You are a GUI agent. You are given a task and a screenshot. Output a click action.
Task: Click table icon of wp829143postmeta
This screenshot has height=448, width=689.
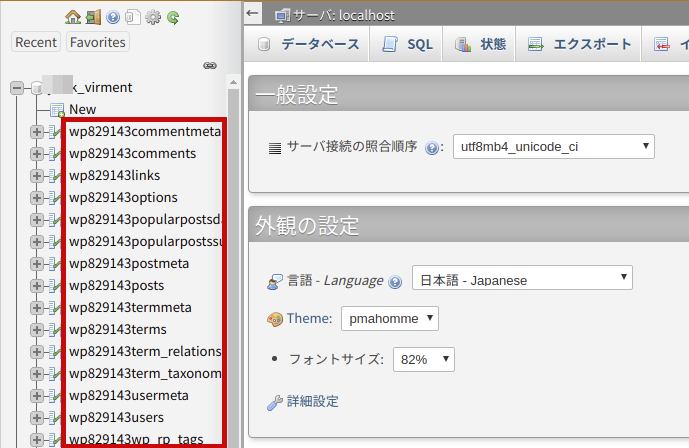coord(54,264)
